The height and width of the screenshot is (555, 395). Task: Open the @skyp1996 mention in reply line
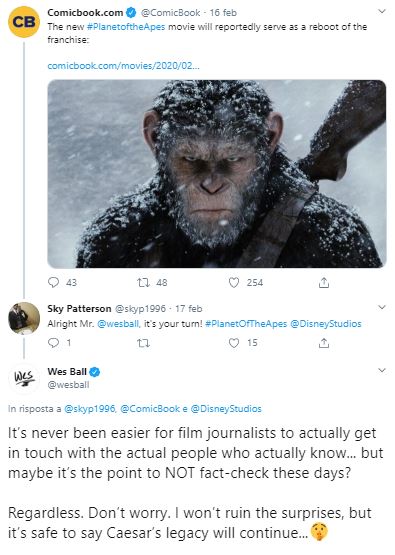pos(90,408)
